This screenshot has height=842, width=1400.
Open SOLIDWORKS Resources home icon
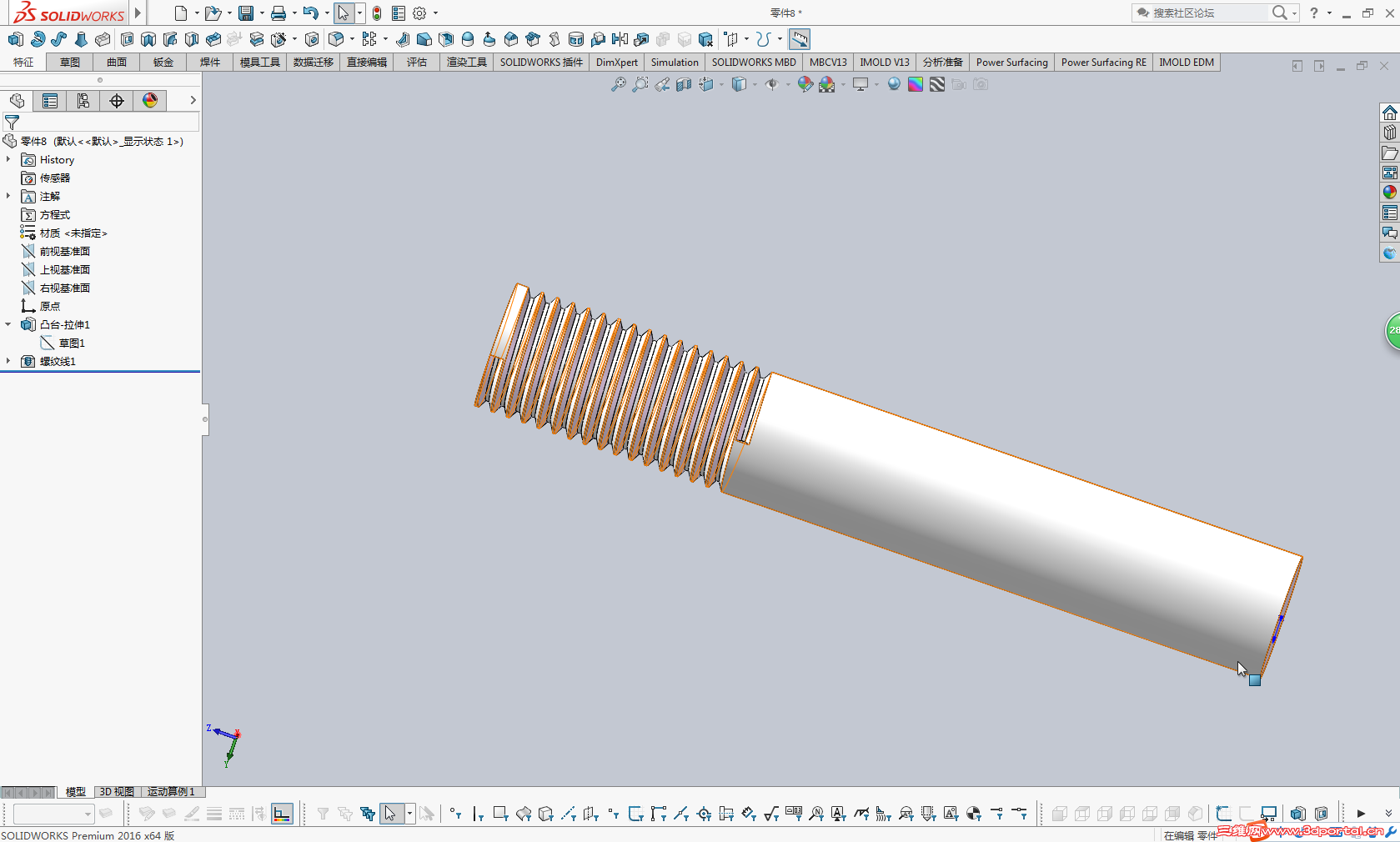tap(1389, 113)
